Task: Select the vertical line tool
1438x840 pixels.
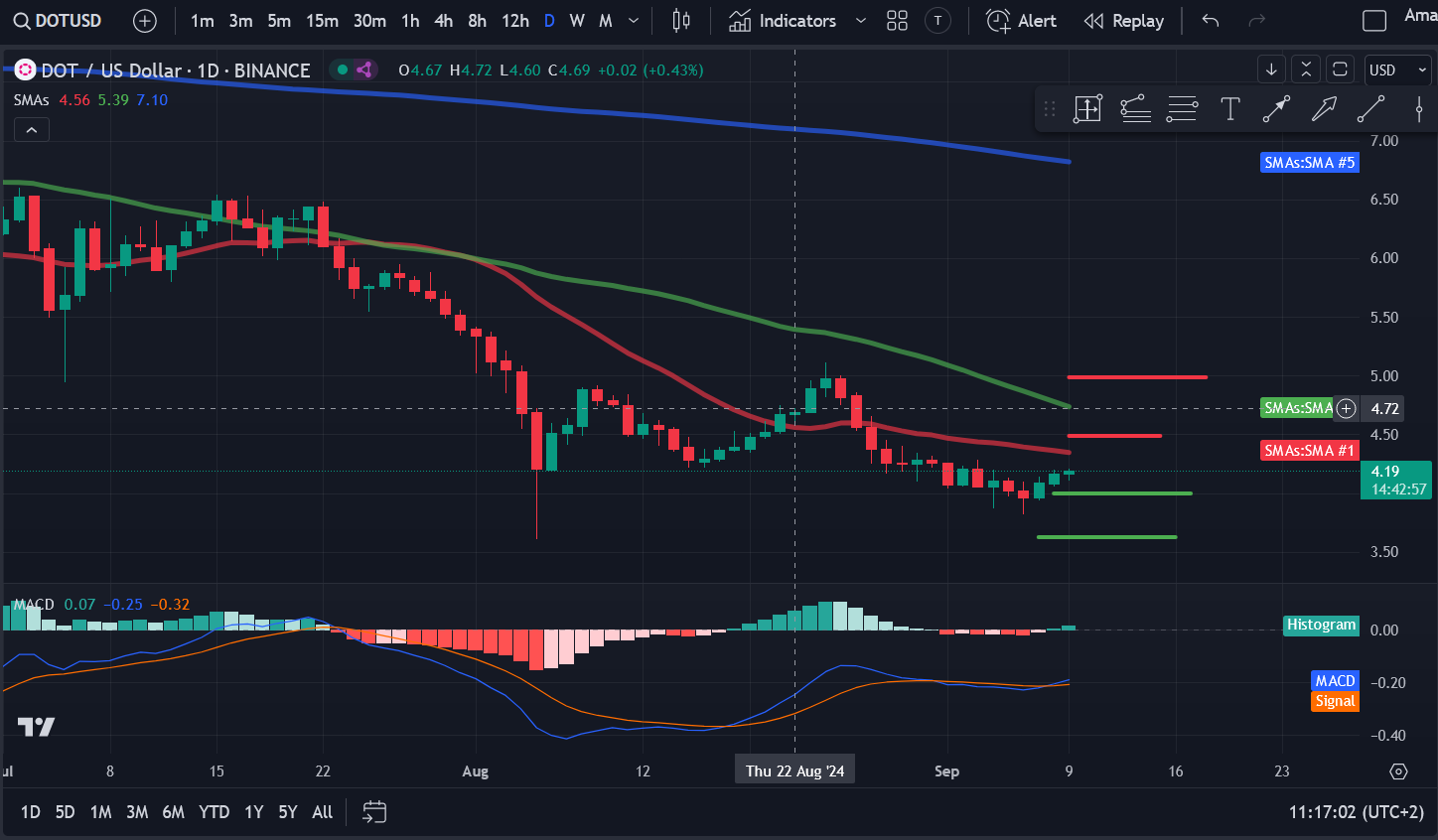Action: [1419, 109]
